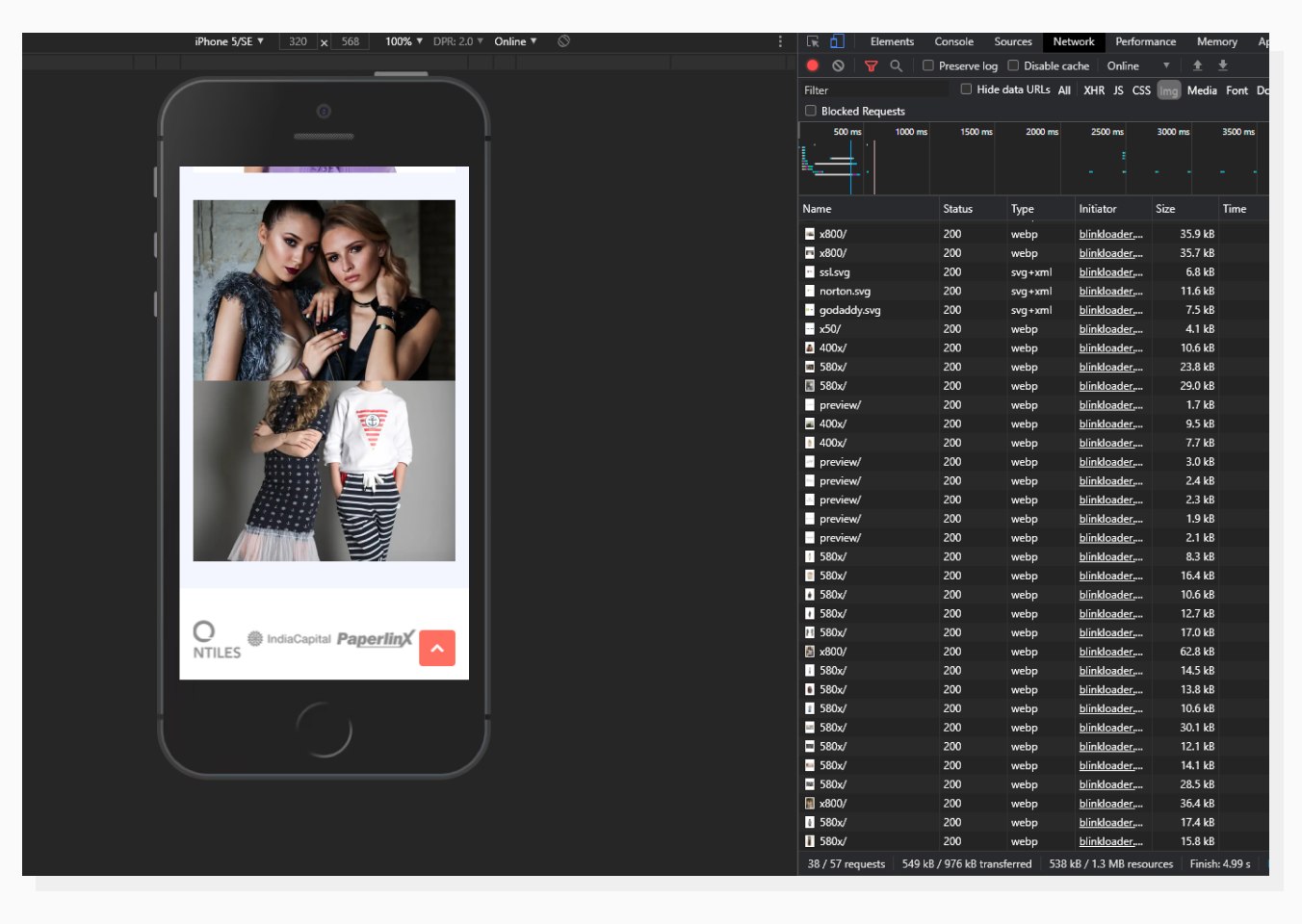The width and height of the screenshot is (1302, 924).
Task: Switch to the Performance tab
Action: click(1145, 41)
